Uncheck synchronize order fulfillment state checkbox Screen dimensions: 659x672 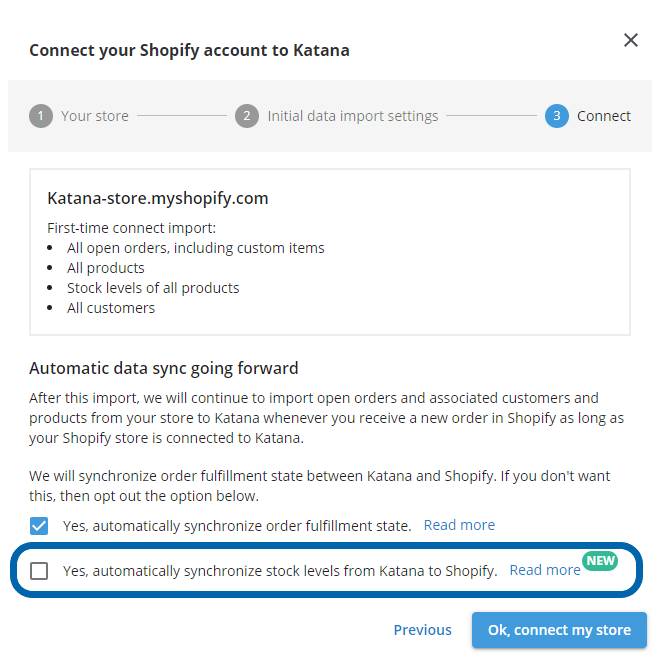tap(39, 525)
